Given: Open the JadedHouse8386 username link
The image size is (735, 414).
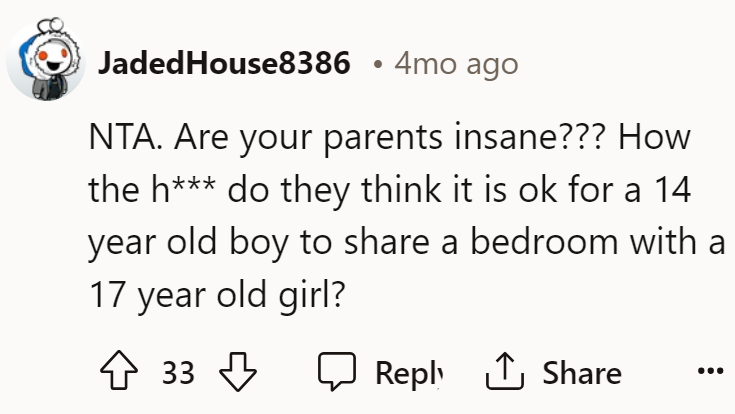Looking at the screenshot, I should [224, 63].
